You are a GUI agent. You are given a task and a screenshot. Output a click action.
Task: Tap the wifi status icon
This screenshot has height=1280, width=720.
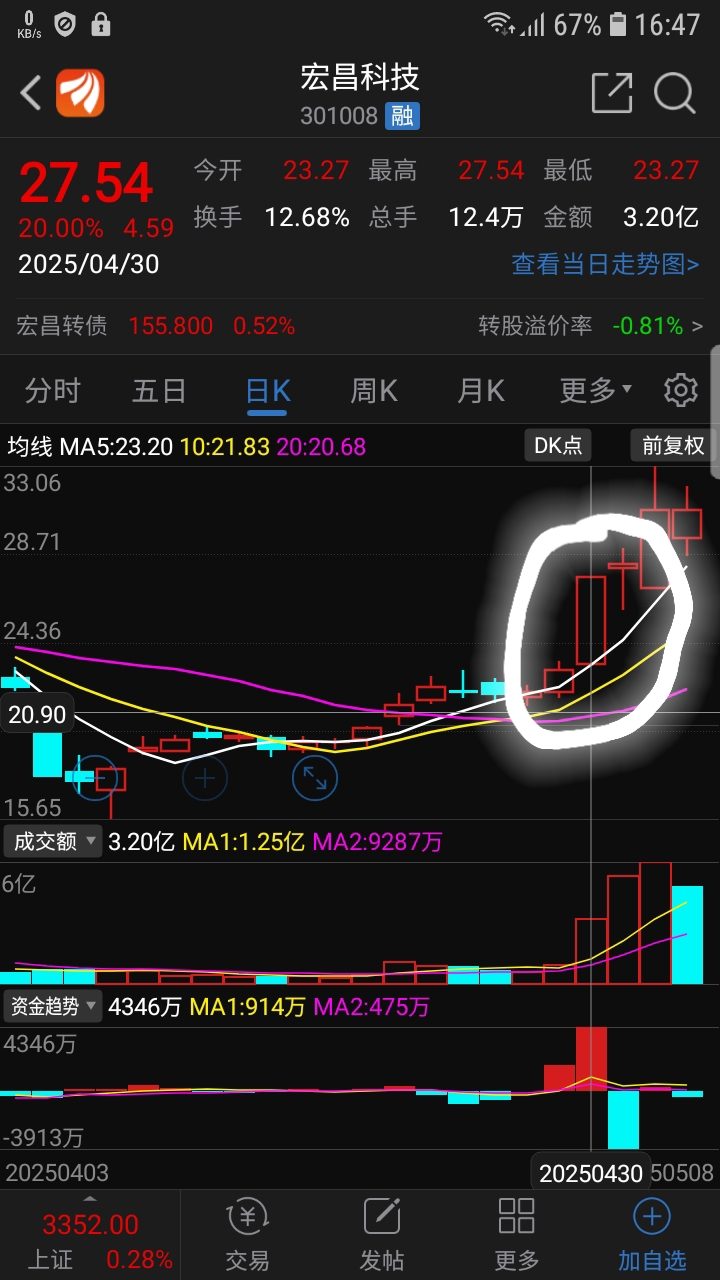tap(497, 23)
